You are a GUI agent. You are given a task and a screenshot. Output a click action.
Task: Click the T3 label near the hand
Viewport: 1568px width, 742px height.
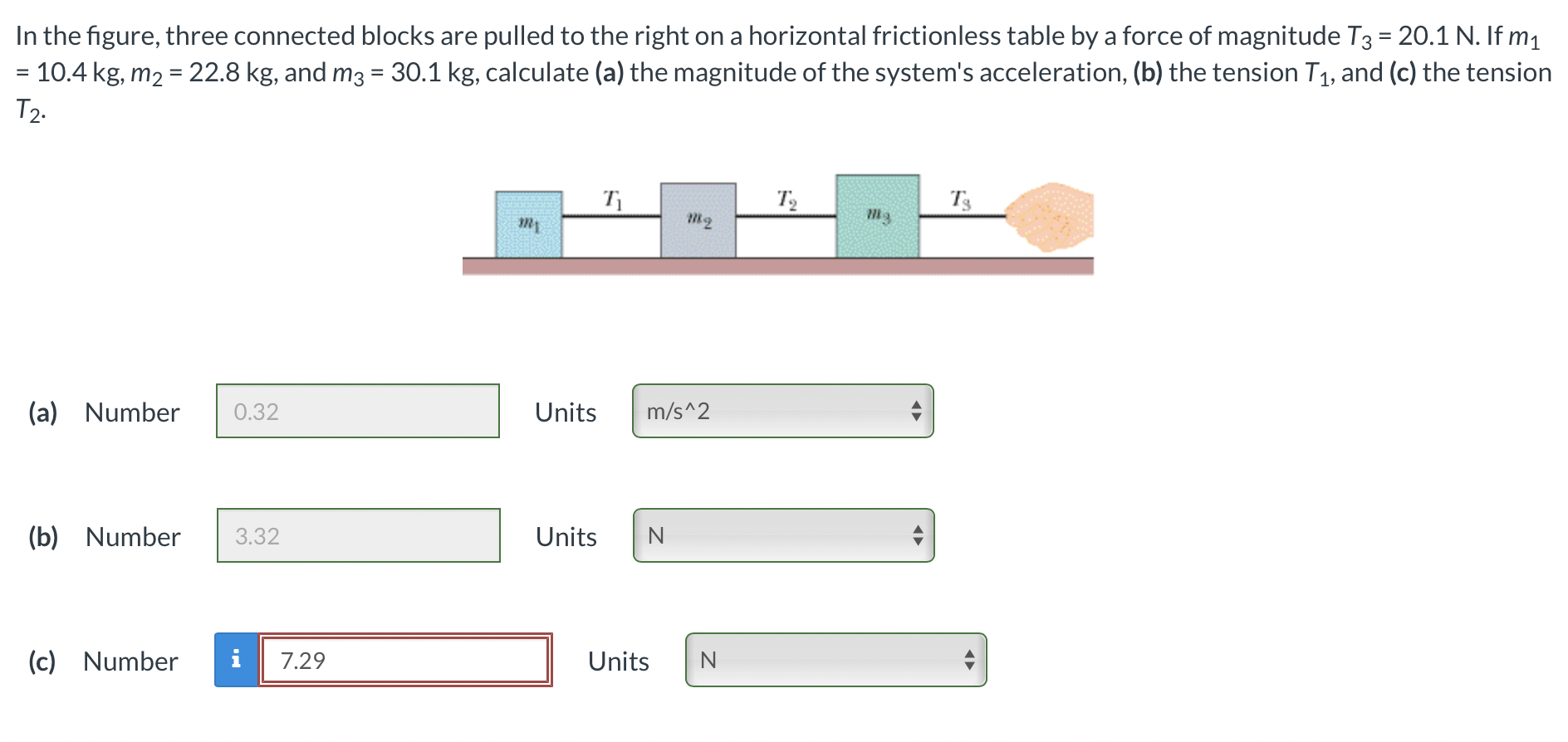coord(961,199)
